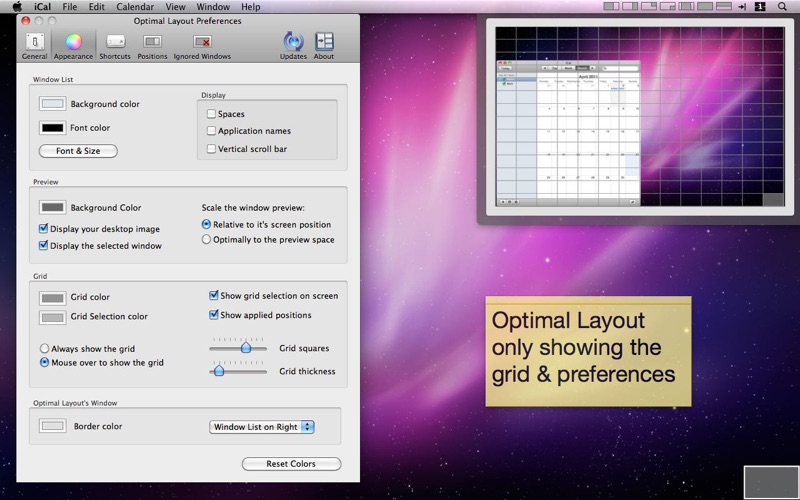Image resolution: width=800 pixels, height=500 pixels.
Task: Click the yellow Optimal Layout sticky note
Action: [x=588, y=352]
